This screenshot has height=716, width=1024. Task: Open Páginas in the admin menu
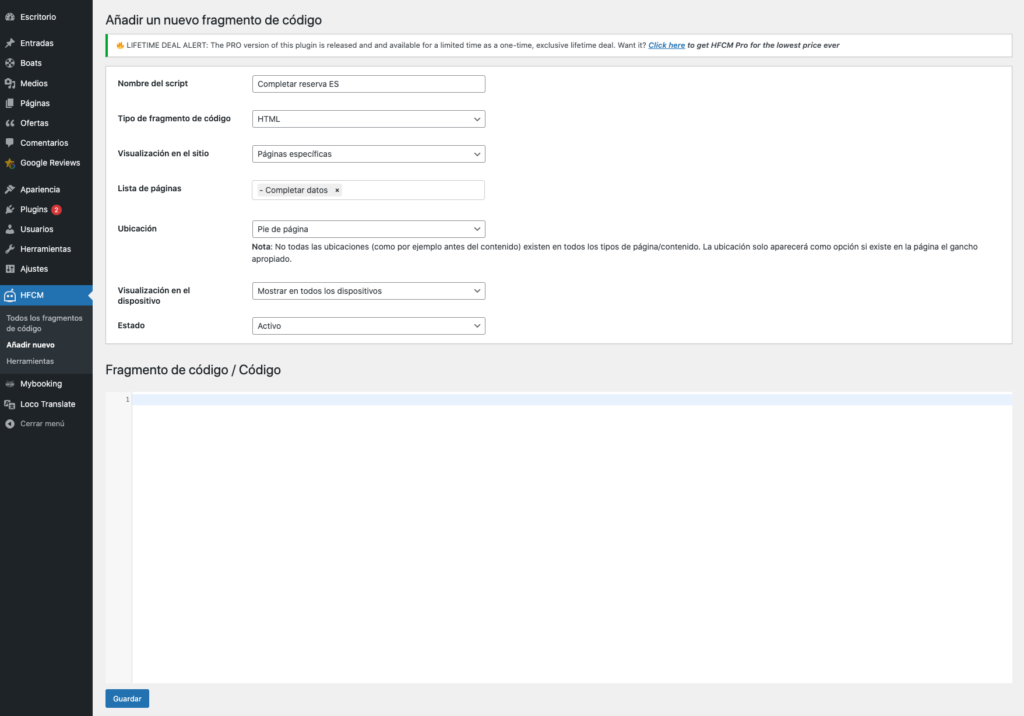[35, 103]
